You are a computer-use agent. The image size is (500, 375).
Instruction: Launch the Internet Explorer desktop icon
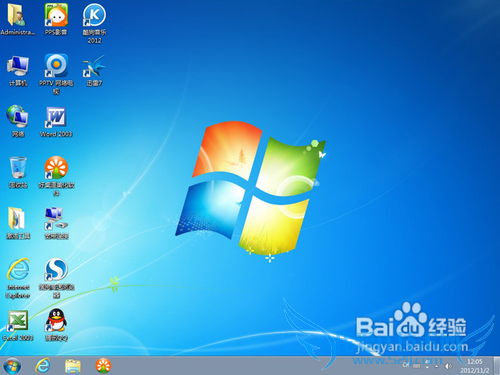[x=18, y=269]
